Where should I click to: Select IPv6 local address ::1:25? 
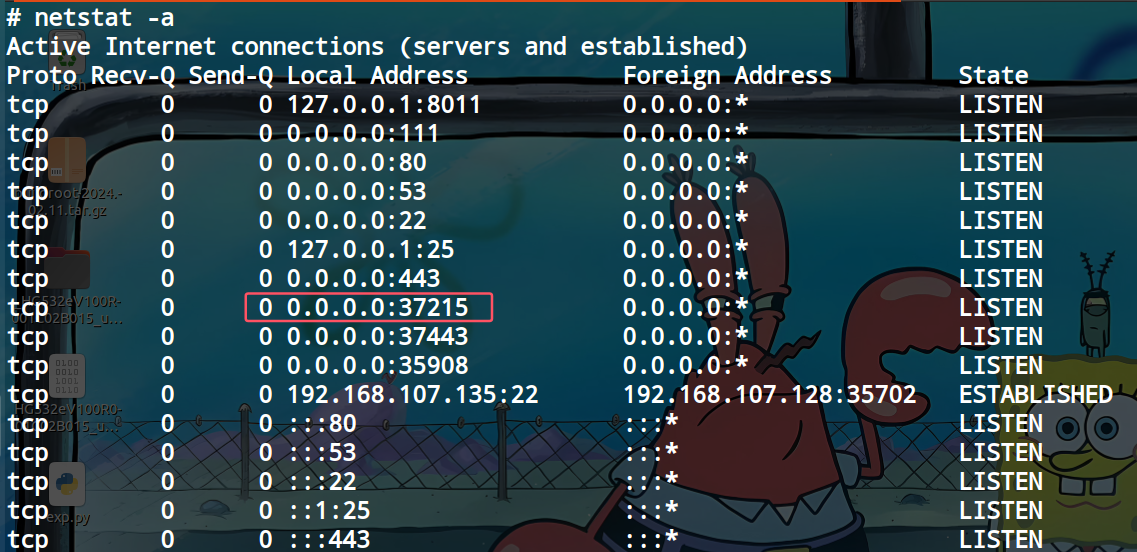coord(328,511)
